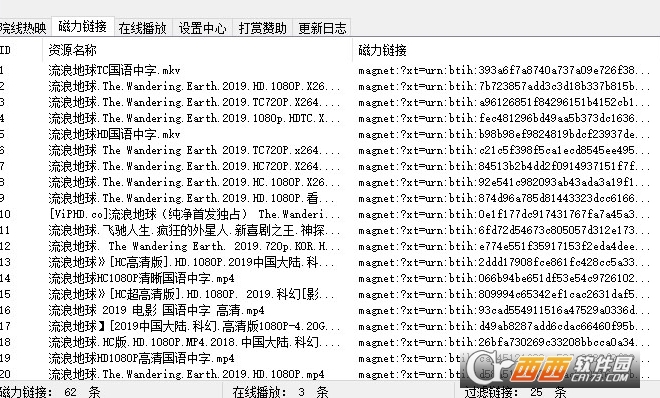
Task: Open the 在线播放 tab
Action: 143,28
